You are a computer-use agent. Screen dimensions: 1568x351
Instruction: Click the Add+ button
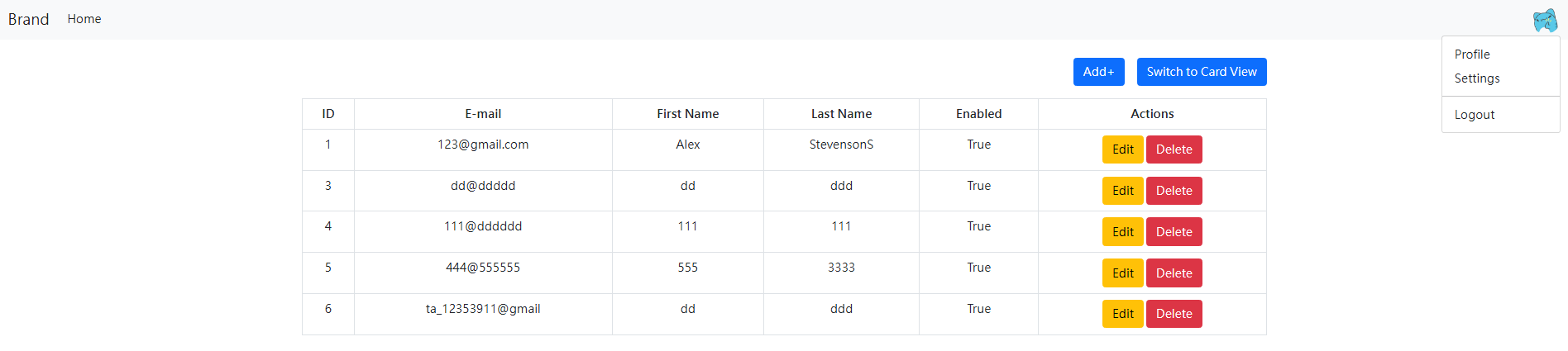click(1098, 72)
